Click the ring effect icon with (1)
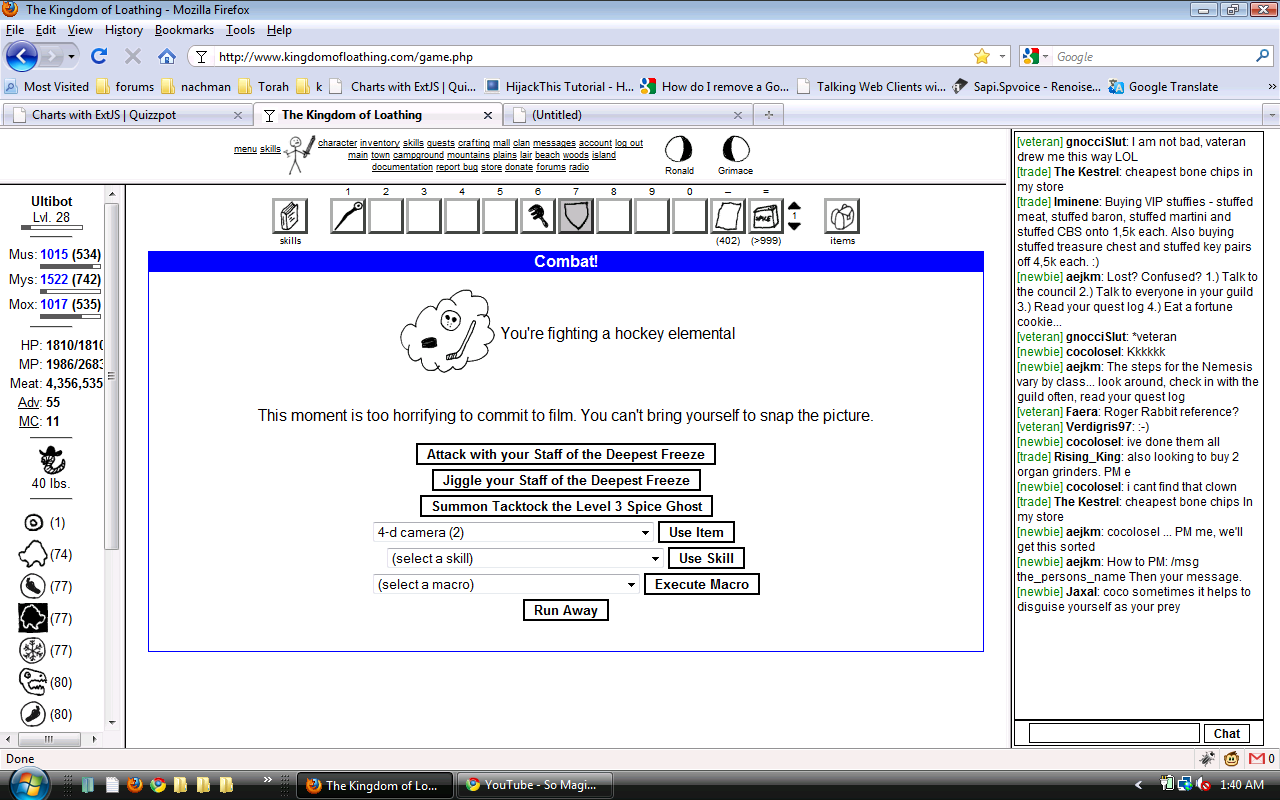Image resolution: width=1280 pixels, height=800 pixels. [33, 522]
